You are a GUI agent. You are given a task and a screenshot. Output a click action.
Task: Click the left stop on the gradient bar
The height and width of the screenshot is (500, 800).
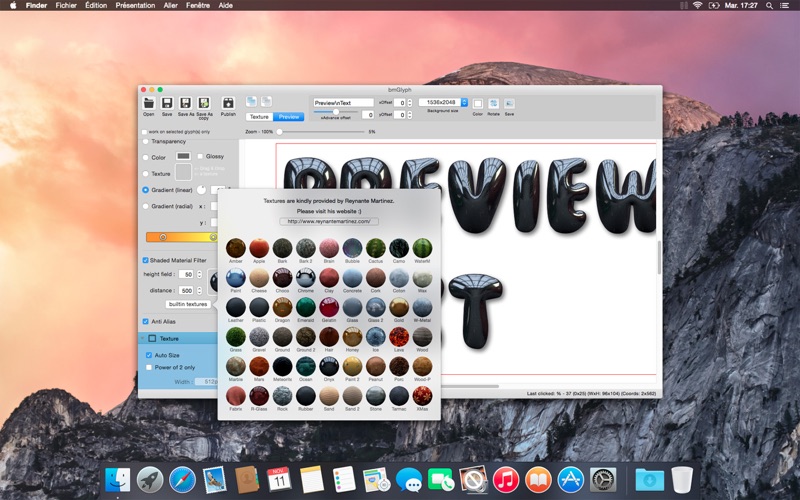(x=163, y=237)
